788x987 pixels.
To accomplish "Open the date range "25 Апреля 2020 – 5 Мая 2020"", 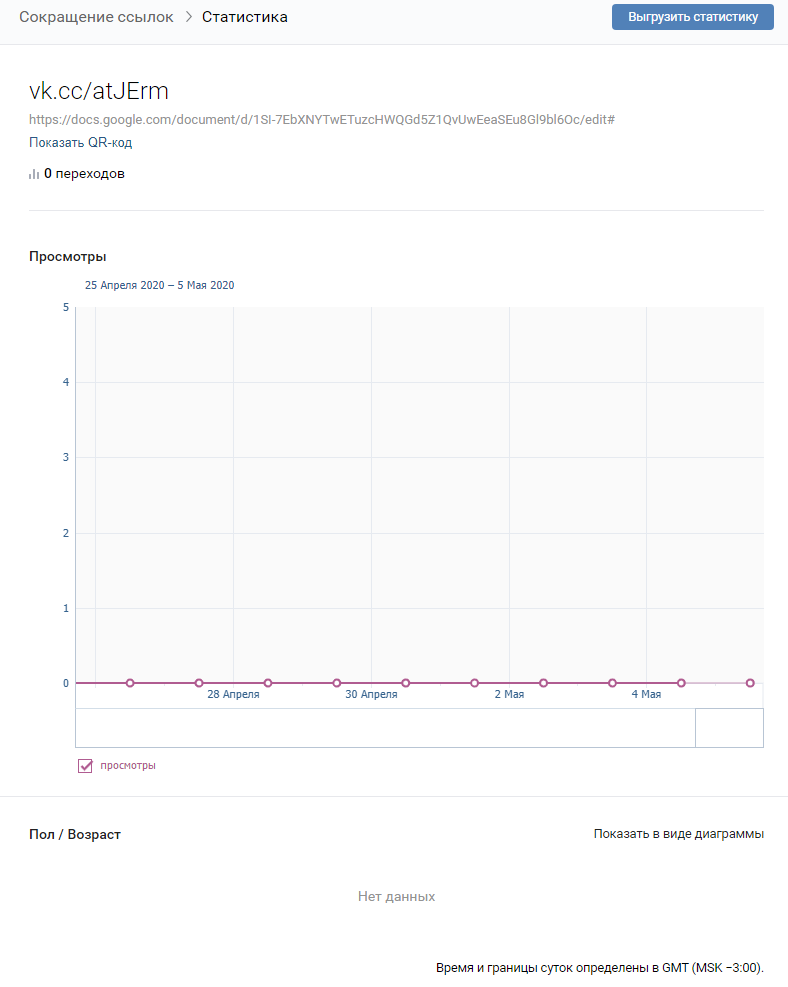I will pos(159,285).
